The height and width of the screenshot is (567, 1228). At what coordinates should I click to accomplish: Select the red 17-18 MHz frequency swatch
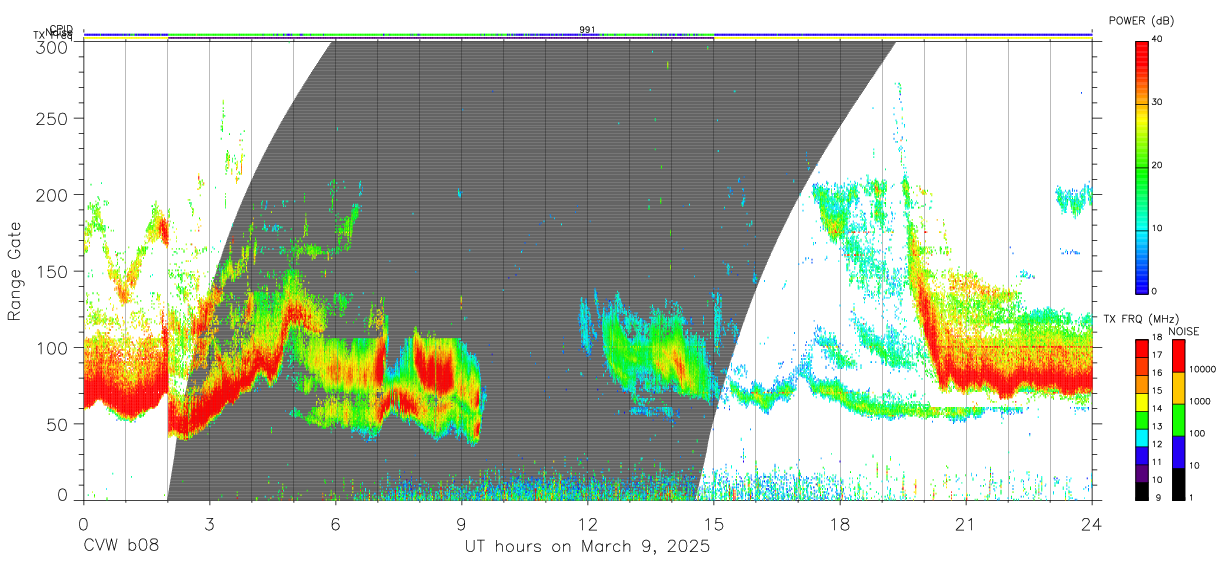click(1141, 349)
